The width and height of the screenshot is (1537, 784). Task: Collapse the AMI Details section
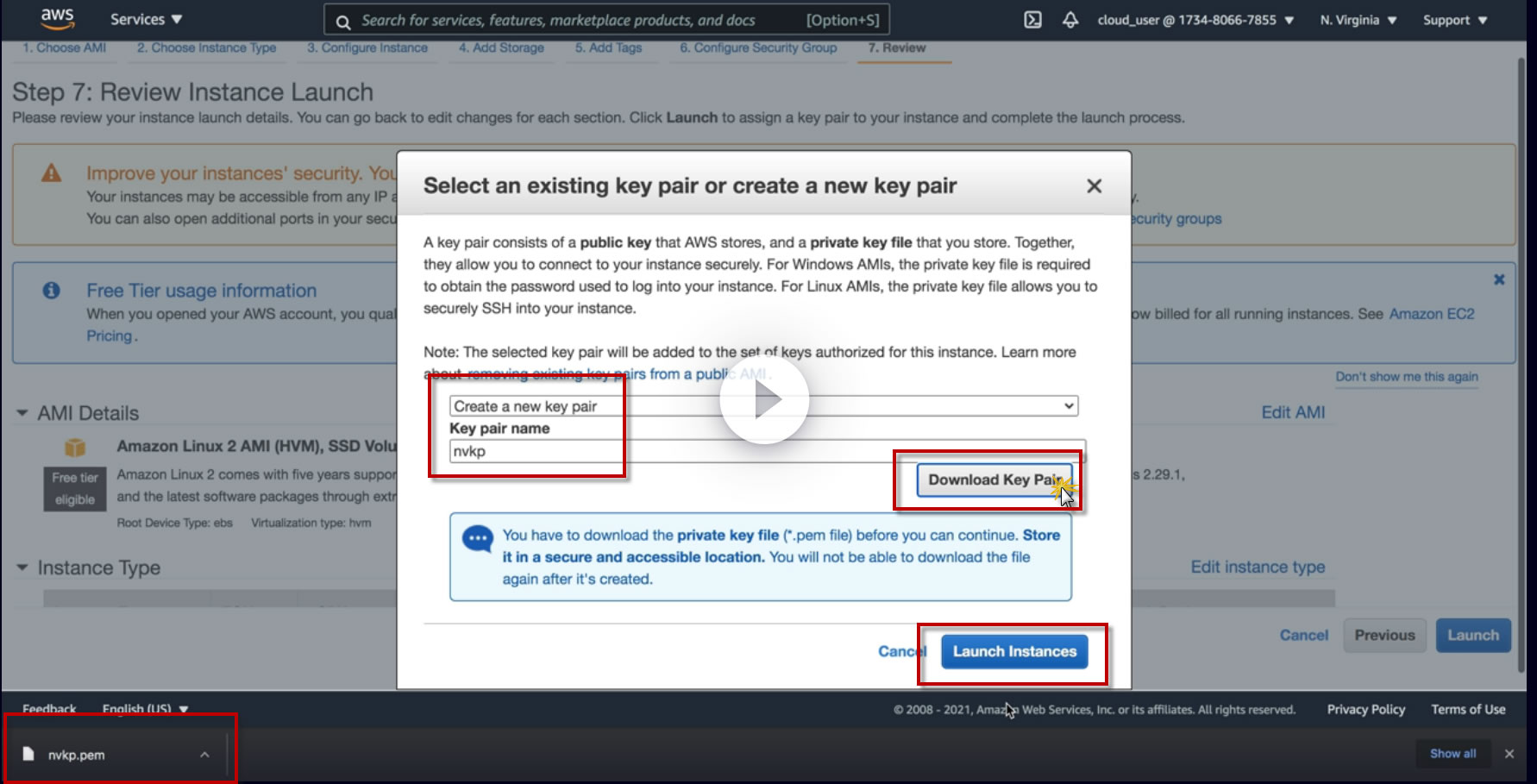pos(22,413)
